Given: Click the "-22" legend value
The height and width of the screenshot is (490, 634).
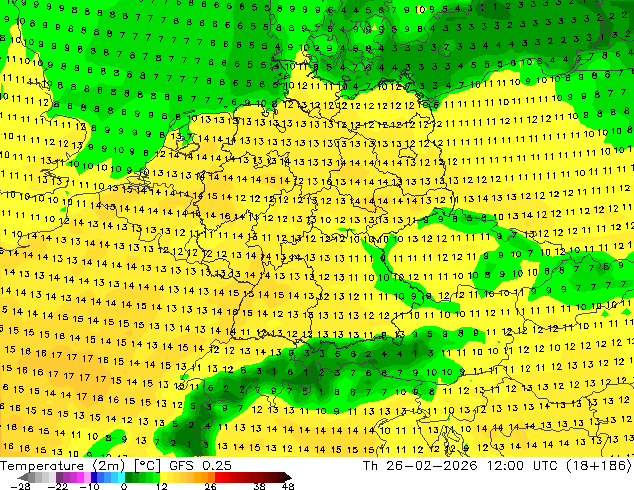Looking at the screenshot, I should point(58,486).
